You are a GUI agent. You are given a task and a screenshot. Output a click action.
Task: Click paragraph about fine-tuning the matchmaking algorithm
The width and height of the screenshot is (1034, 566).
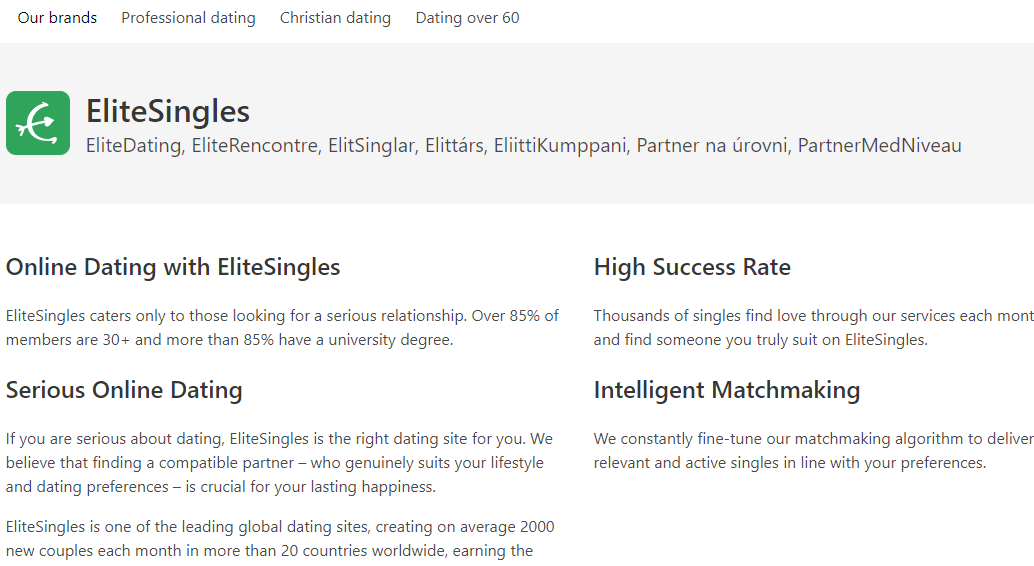pos(812,450)
